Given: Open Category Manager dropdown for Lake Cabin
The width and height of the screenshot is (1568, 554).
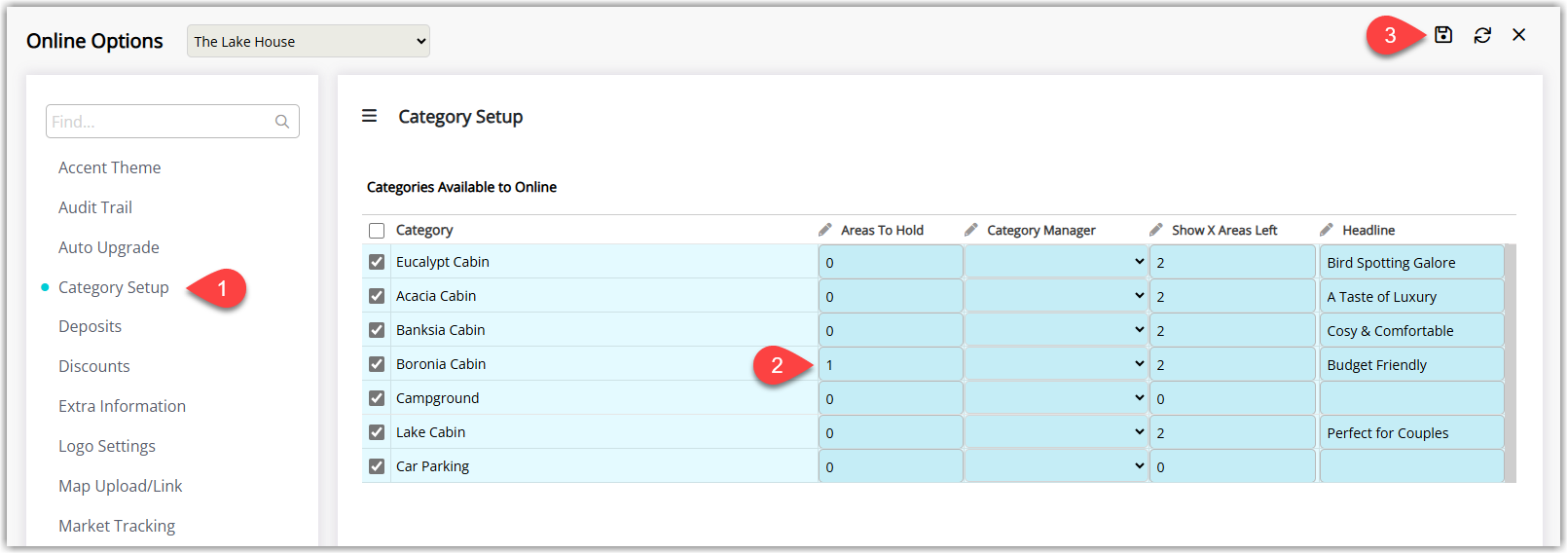Looking at the screenshot, I should [1056, 432].
